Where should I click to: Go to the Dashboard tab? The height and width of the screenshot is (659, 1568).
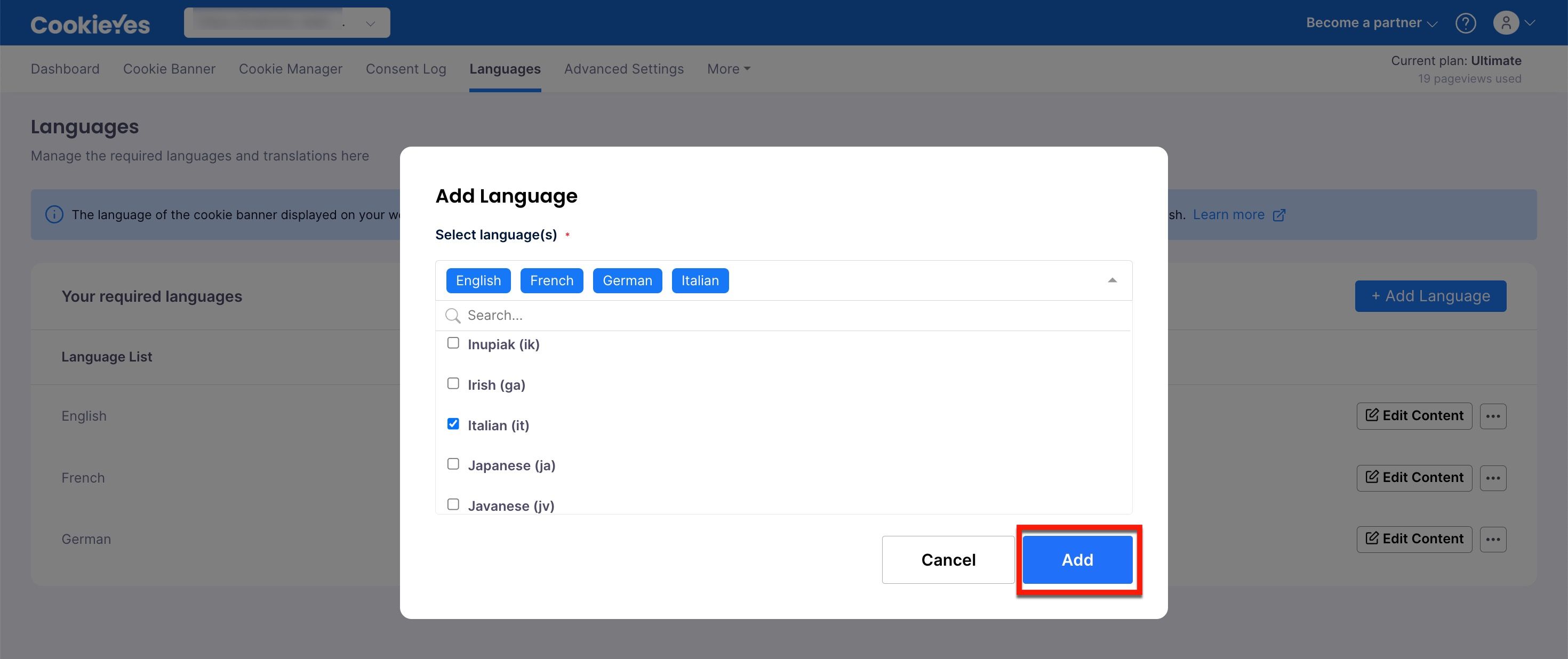click(65, 69)
